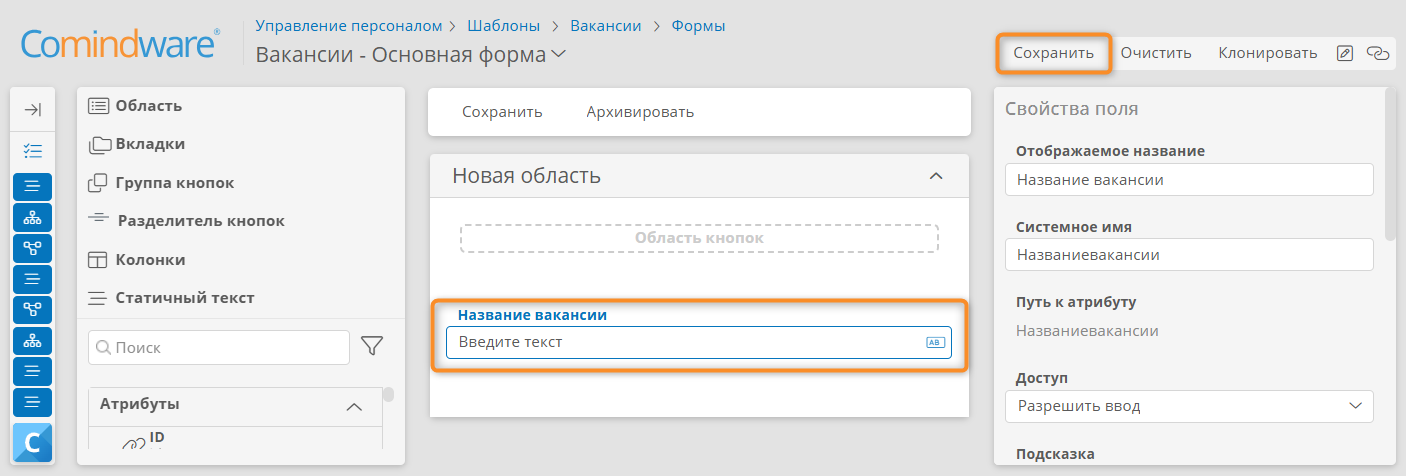Select the Группа кнопок icon

coord(98,183)
